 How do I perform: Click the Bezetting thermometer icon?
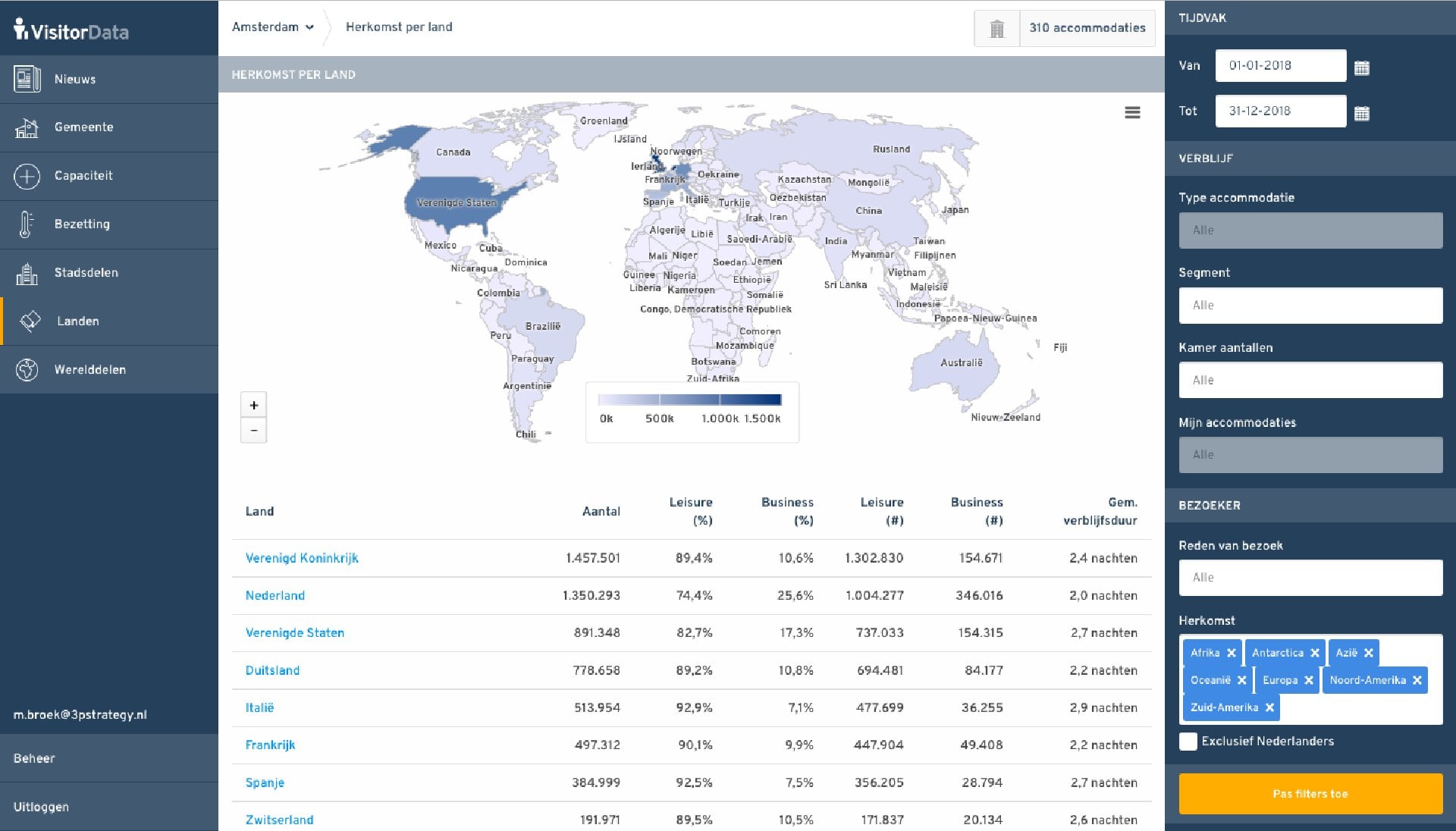click(27, 224)
